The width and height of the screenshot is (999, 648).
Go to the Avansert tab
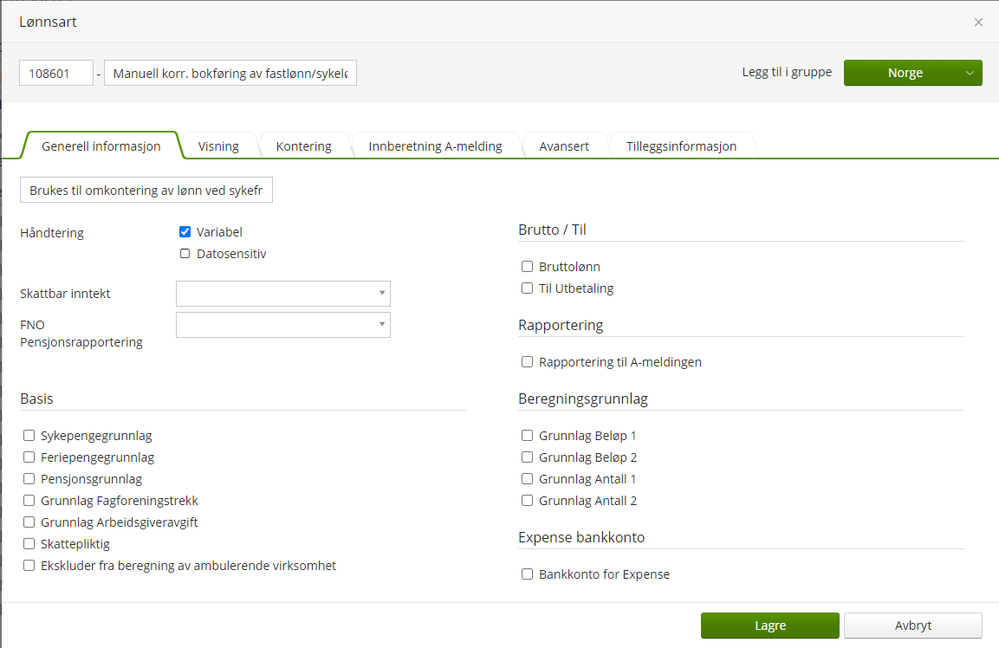click(x=564, y=146)
